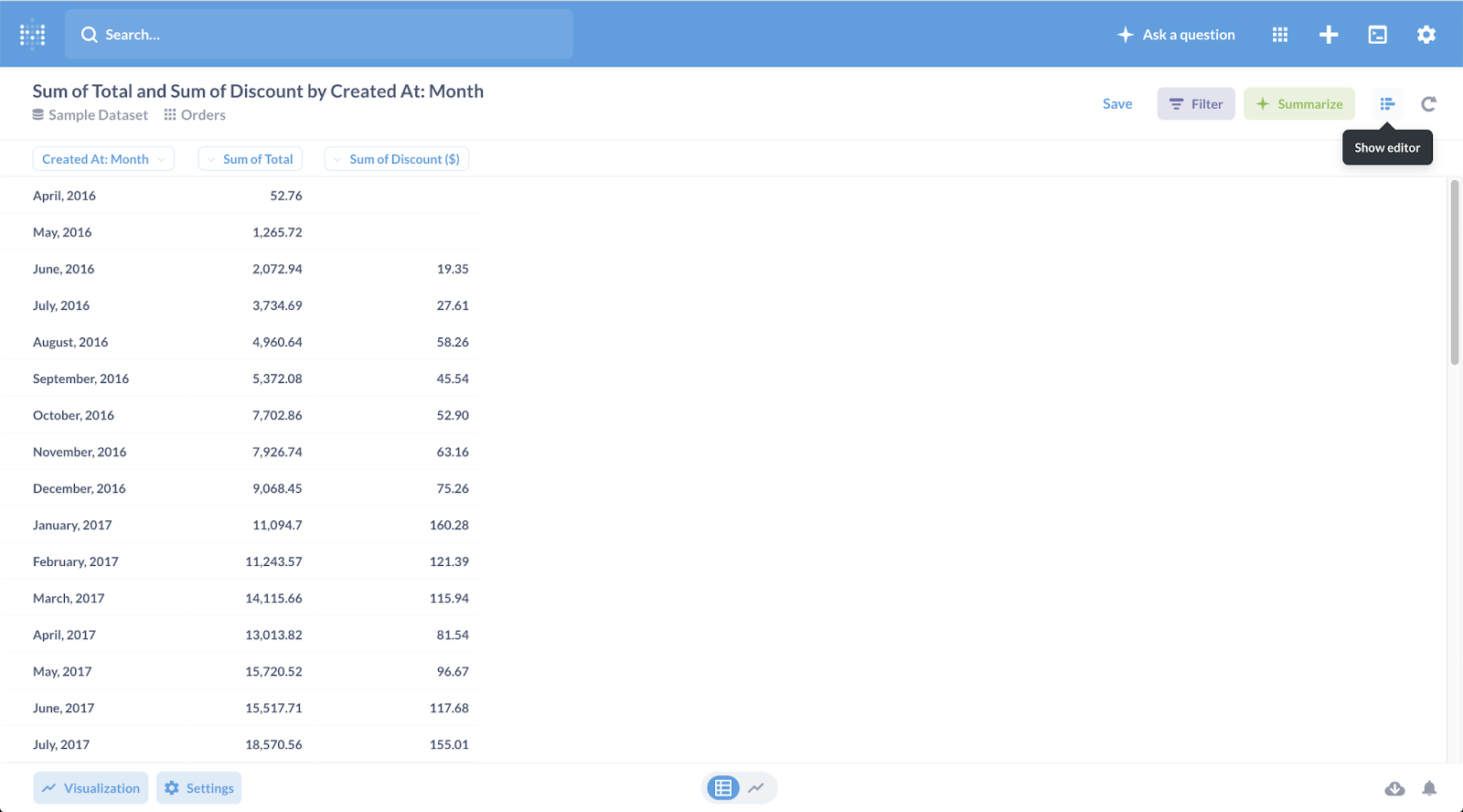Click the vertical scrollbar thumb
This screenshot has width=1463, height=812.
pyautogui.click(x=1455, y=272)
